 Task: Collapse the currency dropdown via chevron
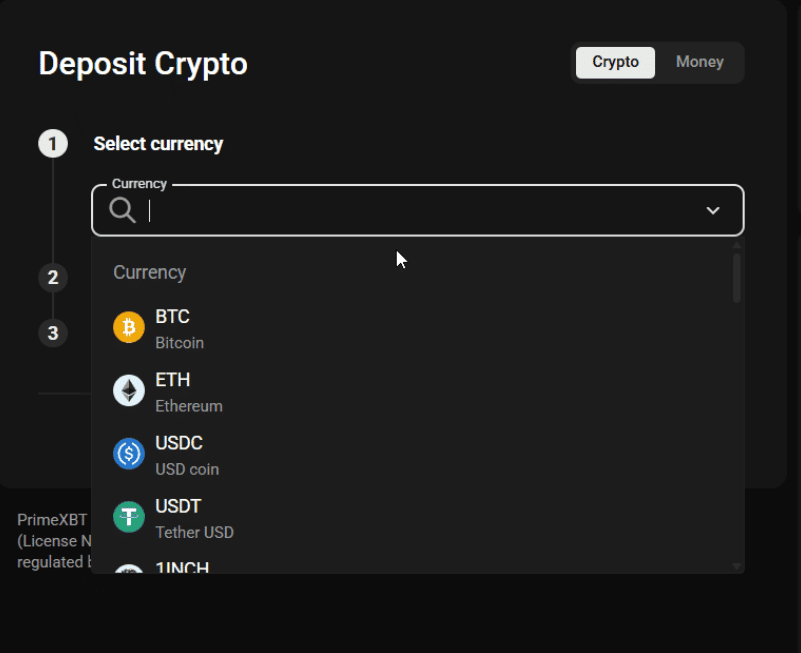(713, 210)
